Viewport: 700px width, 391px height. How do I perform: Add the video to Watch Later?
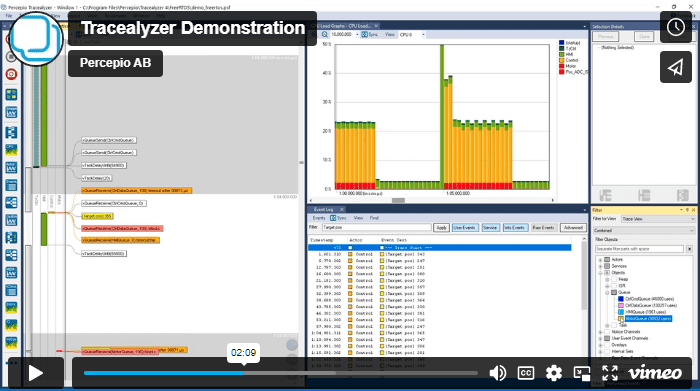676,27
